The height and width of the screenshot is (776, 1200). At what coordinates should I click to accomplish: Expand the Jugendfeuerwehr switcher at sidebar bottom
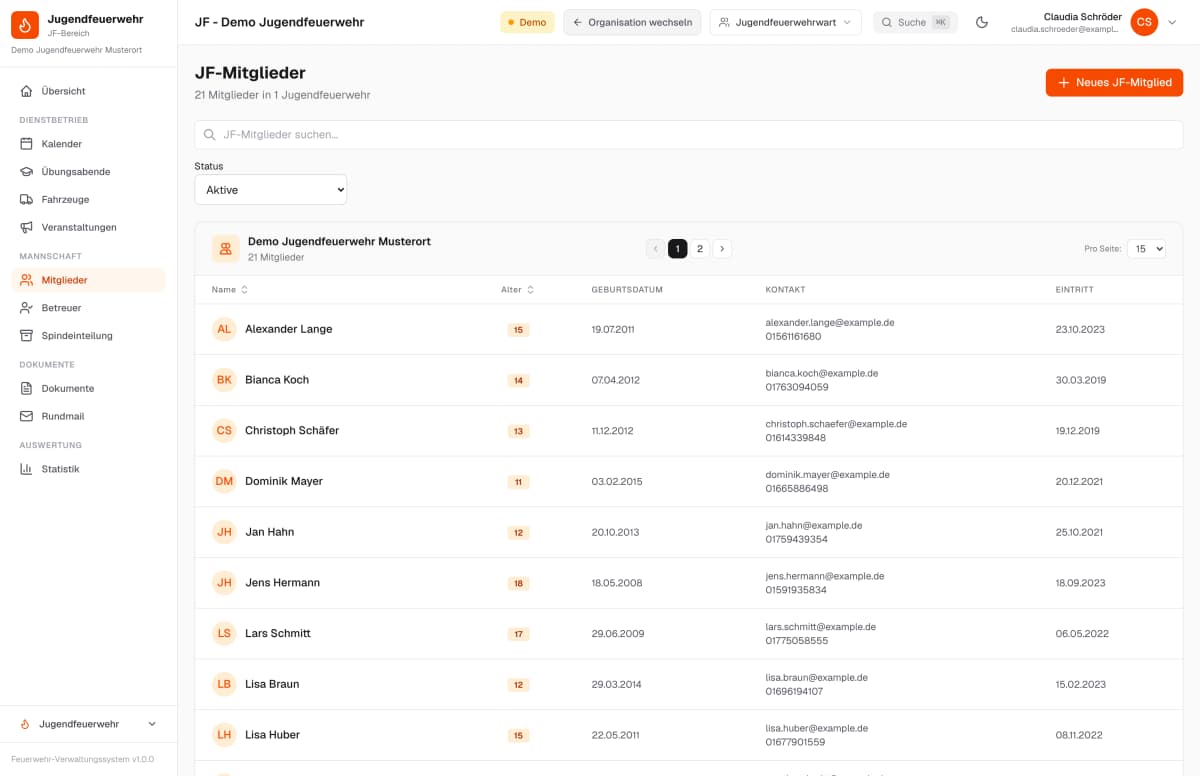click(x=89, y=724)
